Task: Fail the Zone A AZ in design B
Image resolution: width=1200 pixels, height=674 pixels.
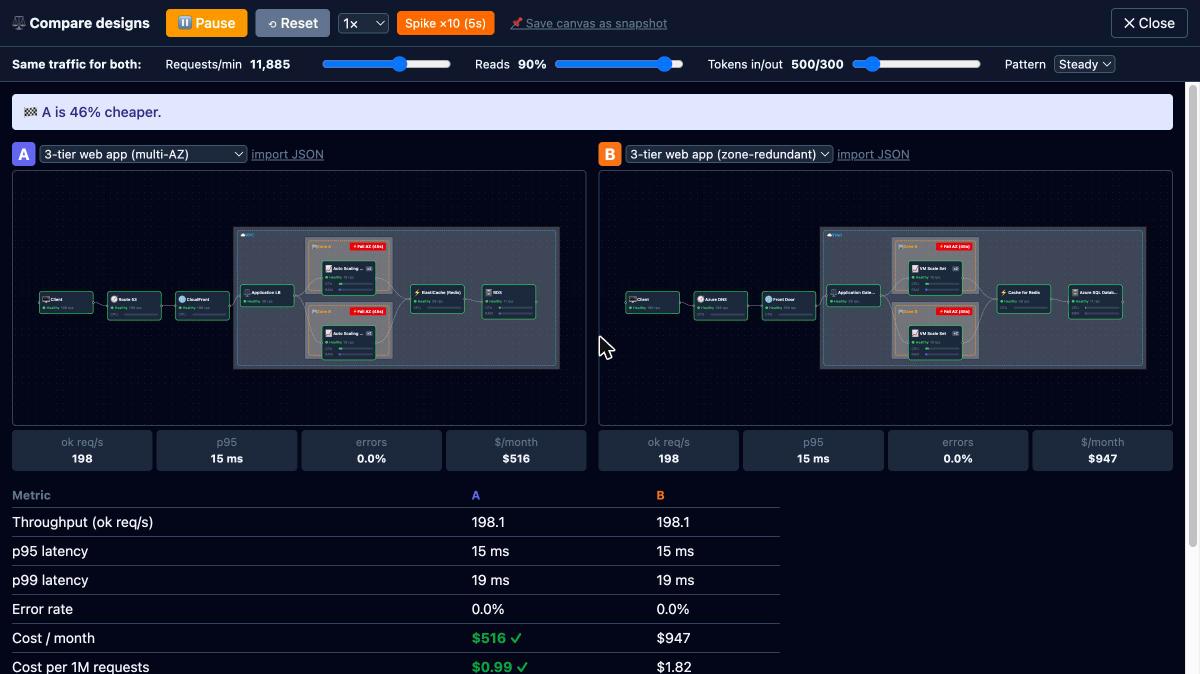Action: tap(955, 246)
